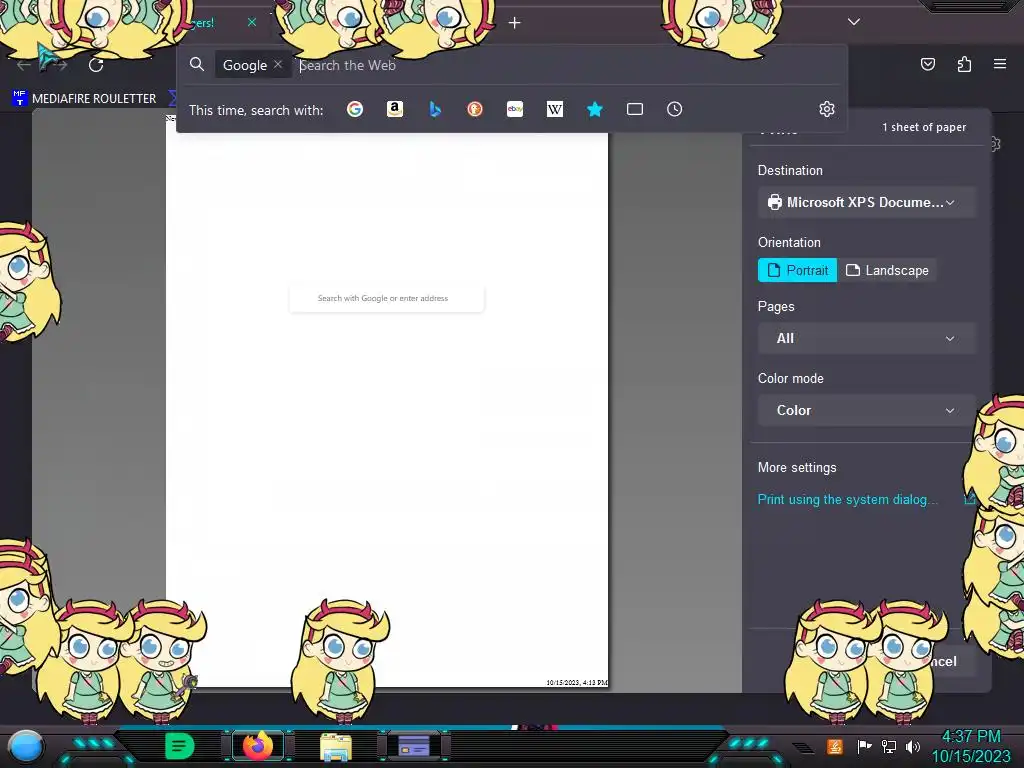Viewport: 1024px width, 768px height.
Task: Open the taskbar clock showing 4:37 PM
Action: point(971,746)
